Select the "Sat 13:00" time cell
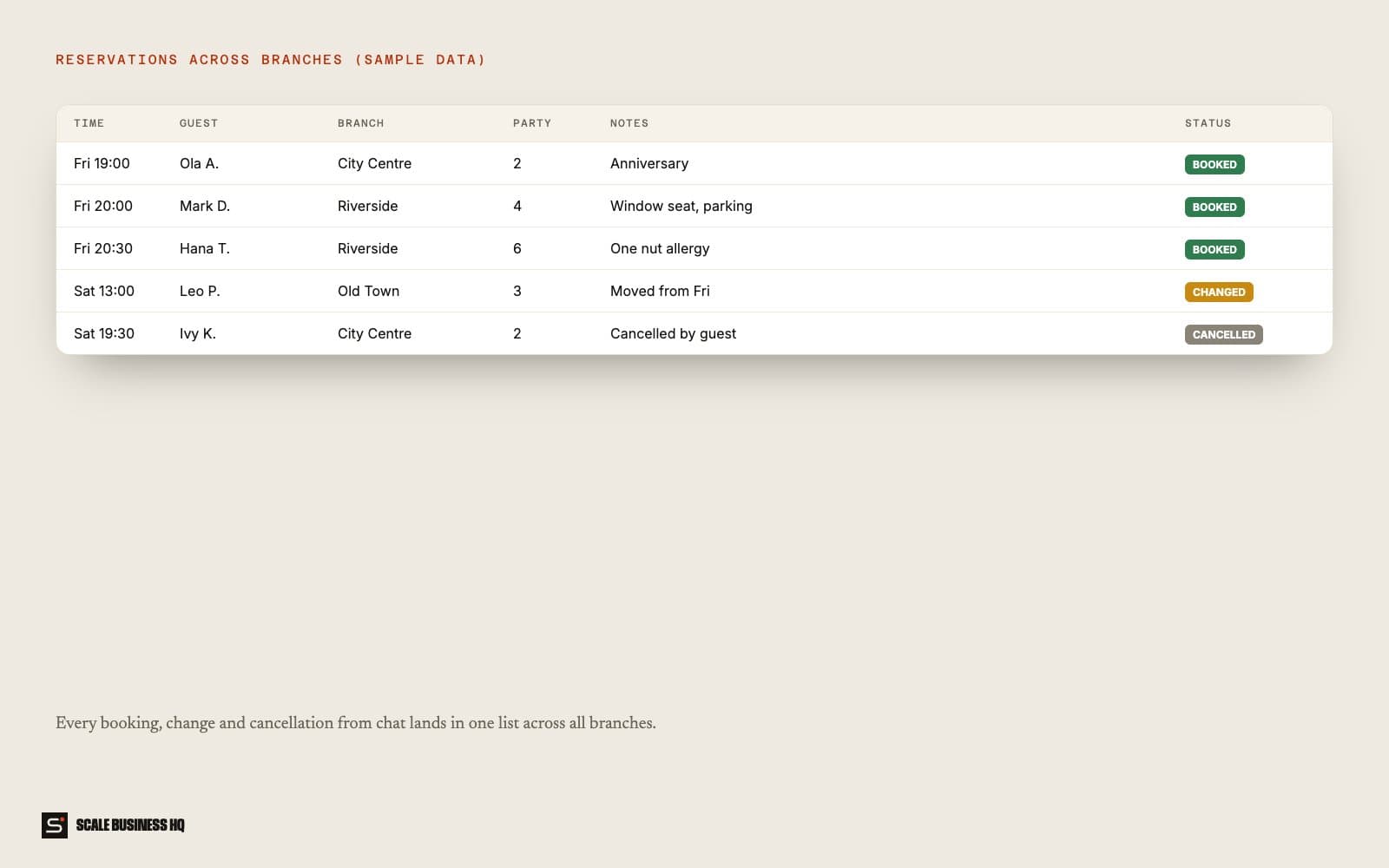The image size is (1389, 868). pos(104,291)
